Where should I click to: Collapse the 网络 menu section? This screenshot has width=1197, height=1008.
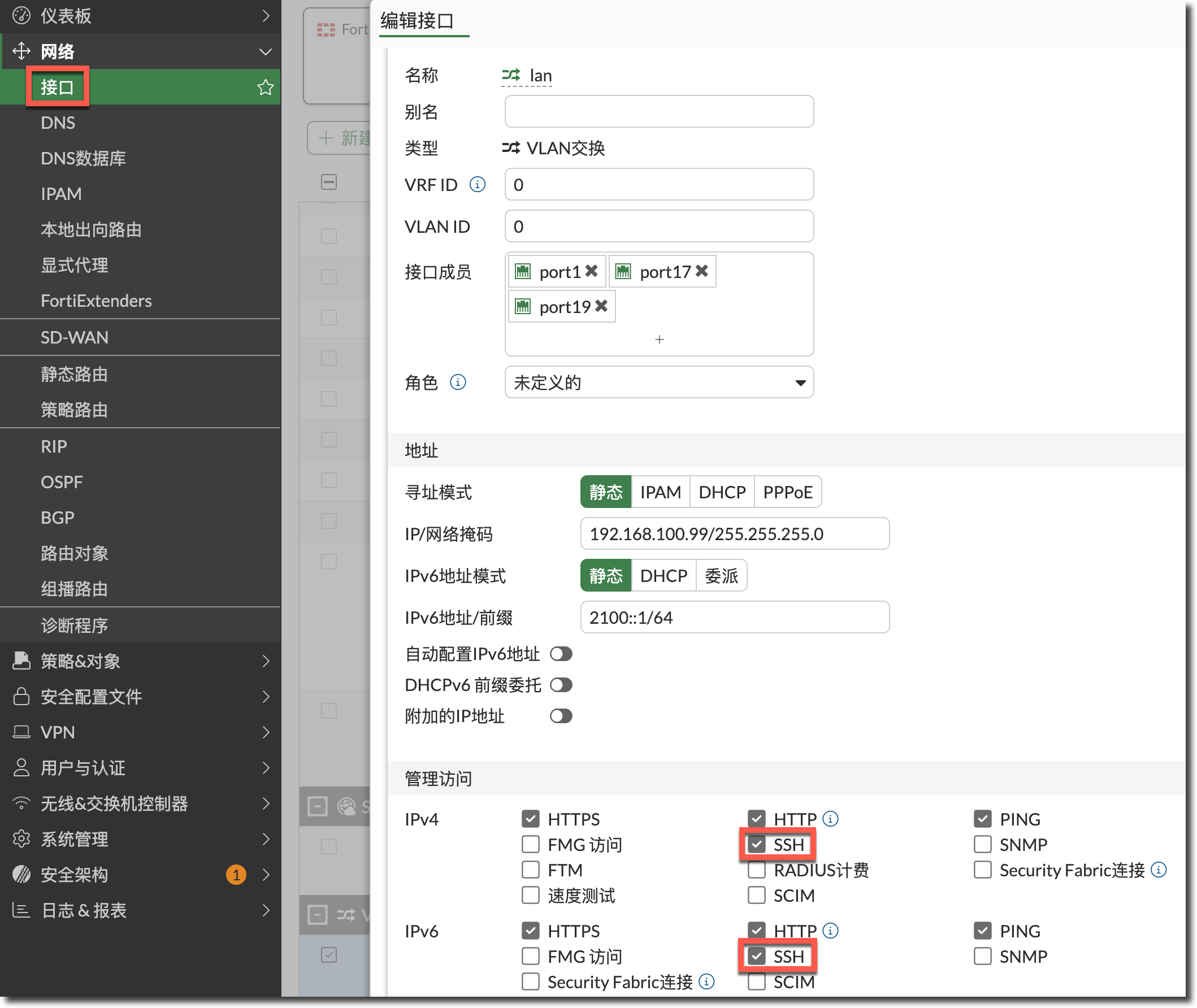265,51
